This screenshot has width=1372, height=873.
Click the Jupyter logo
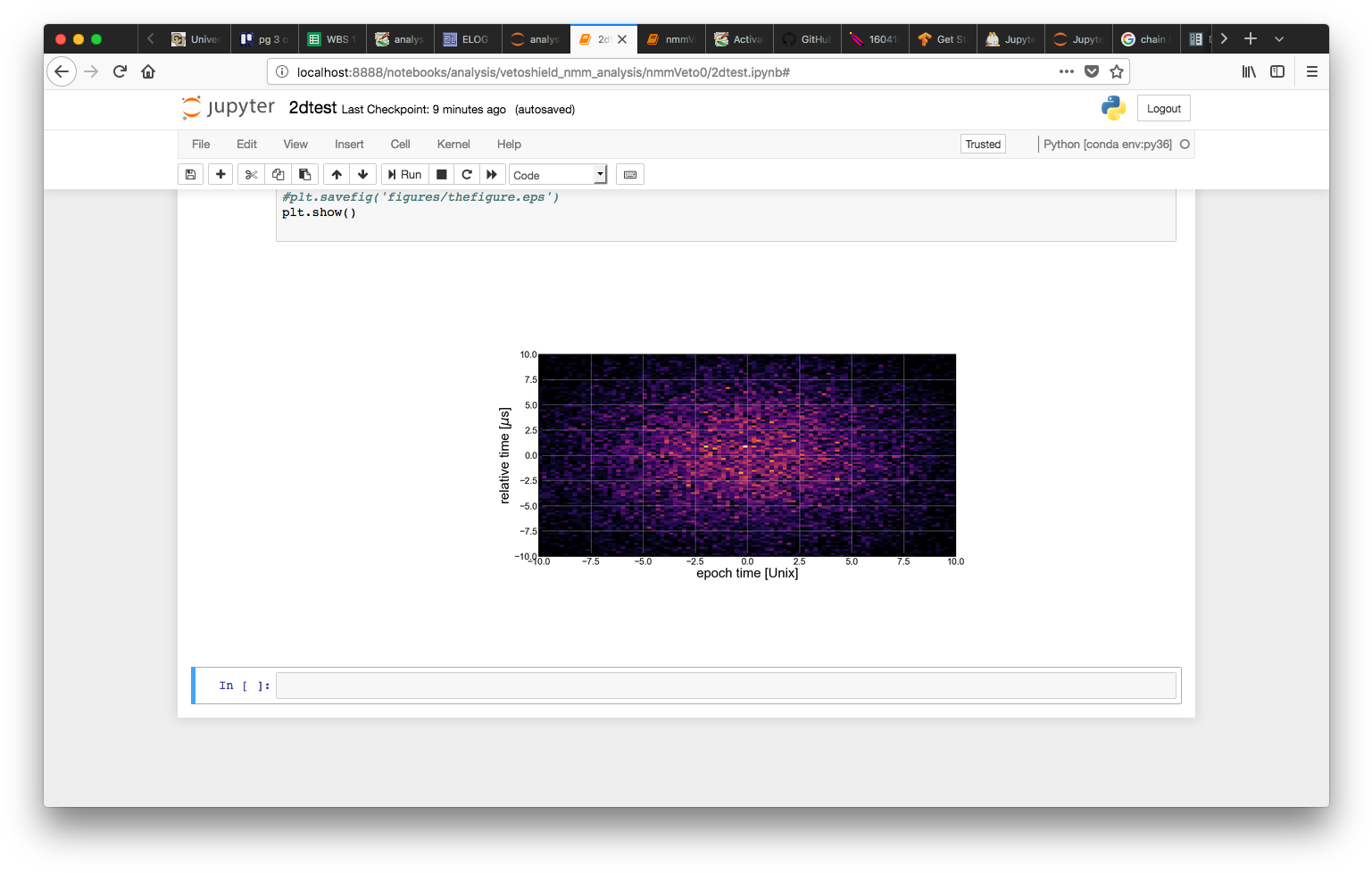(227, 107)
